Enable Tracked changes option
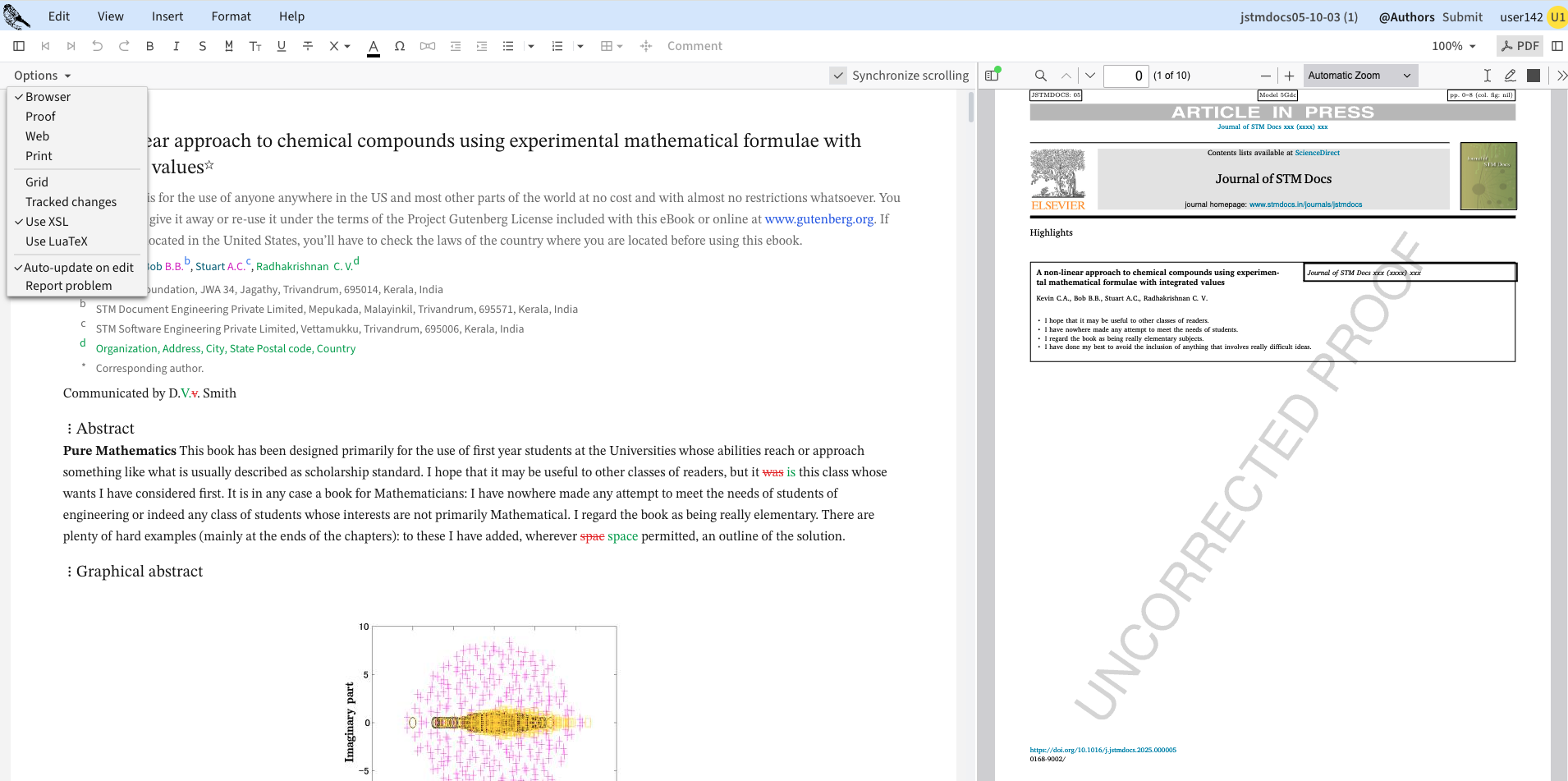The width and height of the screenshot is (1568, 781). pyautogui.click(x=71, y=202)
